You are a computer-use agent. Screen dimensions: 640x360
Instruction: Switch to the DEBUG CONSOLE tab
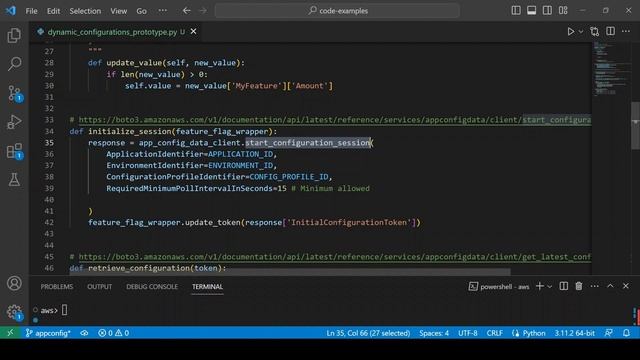coord(152,287)
